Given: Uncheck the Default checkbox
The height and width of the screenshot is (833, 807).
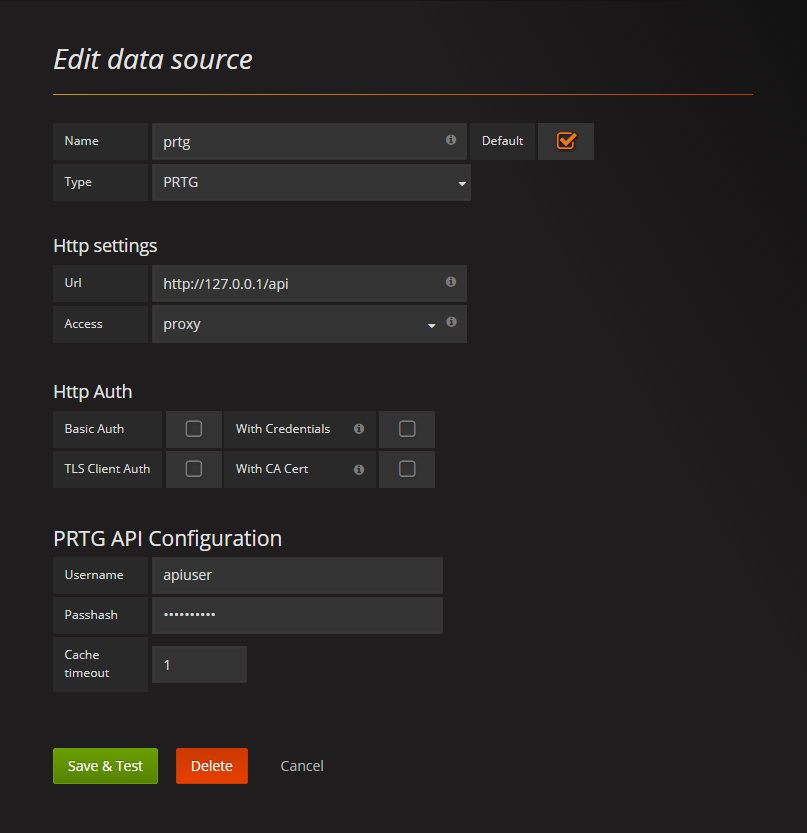Looking at the screenshot, I should pos(566,141).
